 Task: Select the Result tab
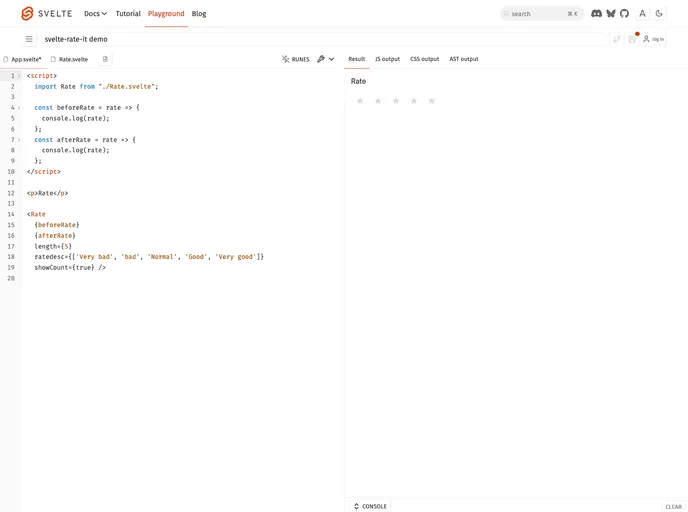pyautogui.click(x=357, y=59)
